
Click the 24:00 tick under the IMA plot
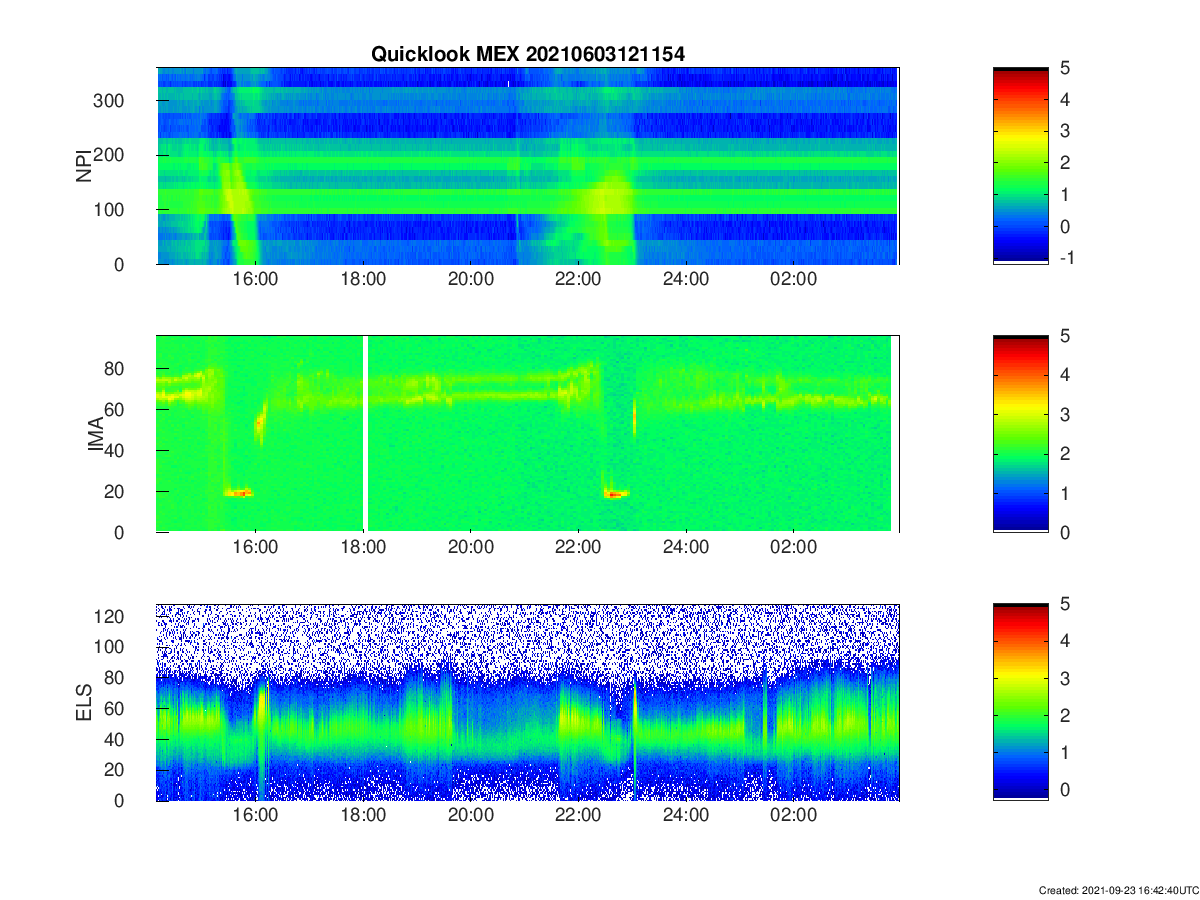pyautogui.click(x=686, y=547)
